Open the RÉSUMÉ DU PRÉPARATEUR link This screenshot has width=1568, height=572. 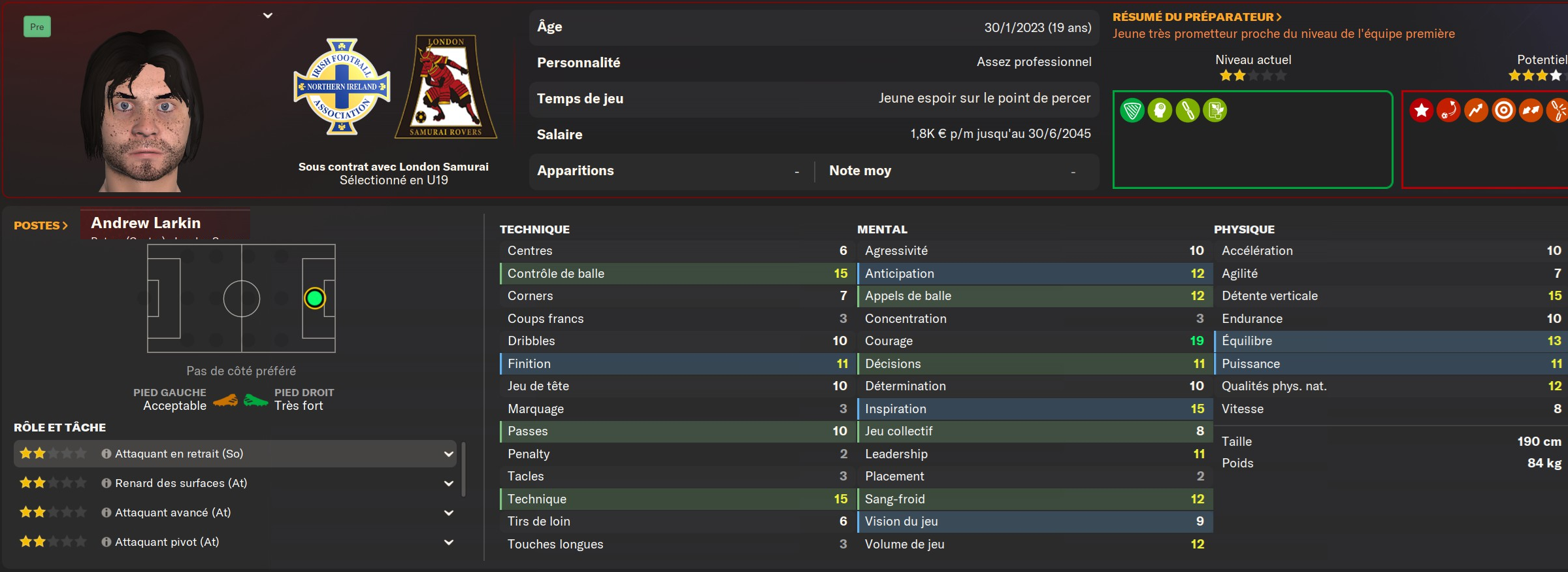(x=1197, y=17)
